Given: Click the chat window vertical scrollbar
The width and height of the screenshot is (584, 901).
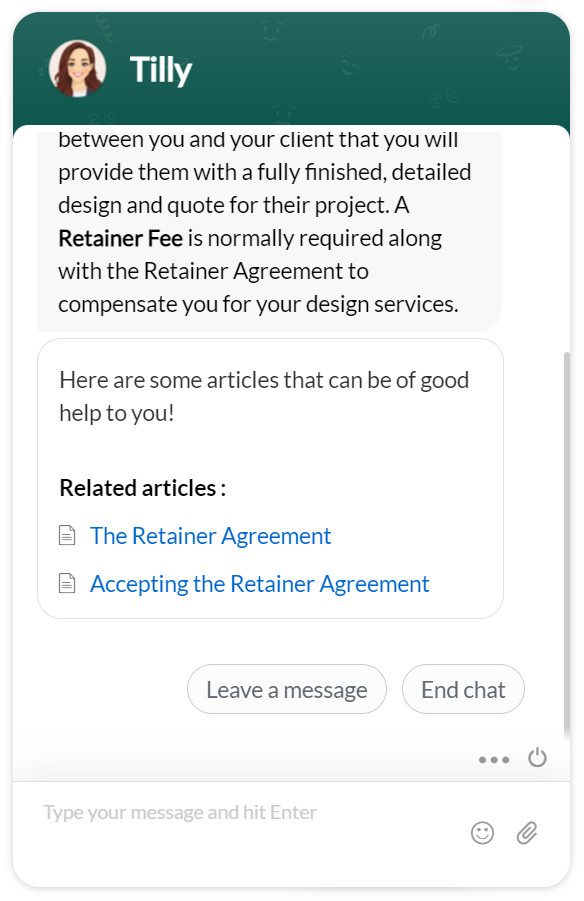Looking at the screenshot, I should pos(567,546).
